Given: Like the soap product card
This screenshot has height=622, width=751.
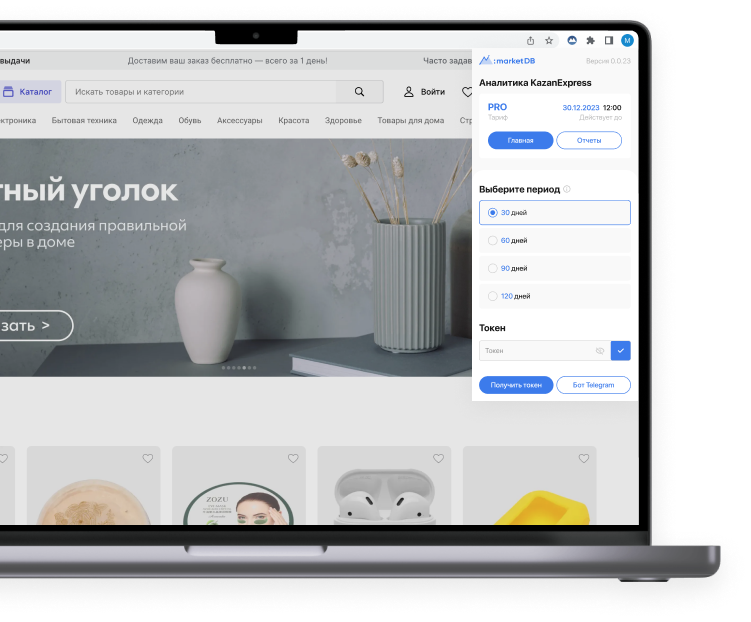Looking at the screenshot, I should 148,458.
